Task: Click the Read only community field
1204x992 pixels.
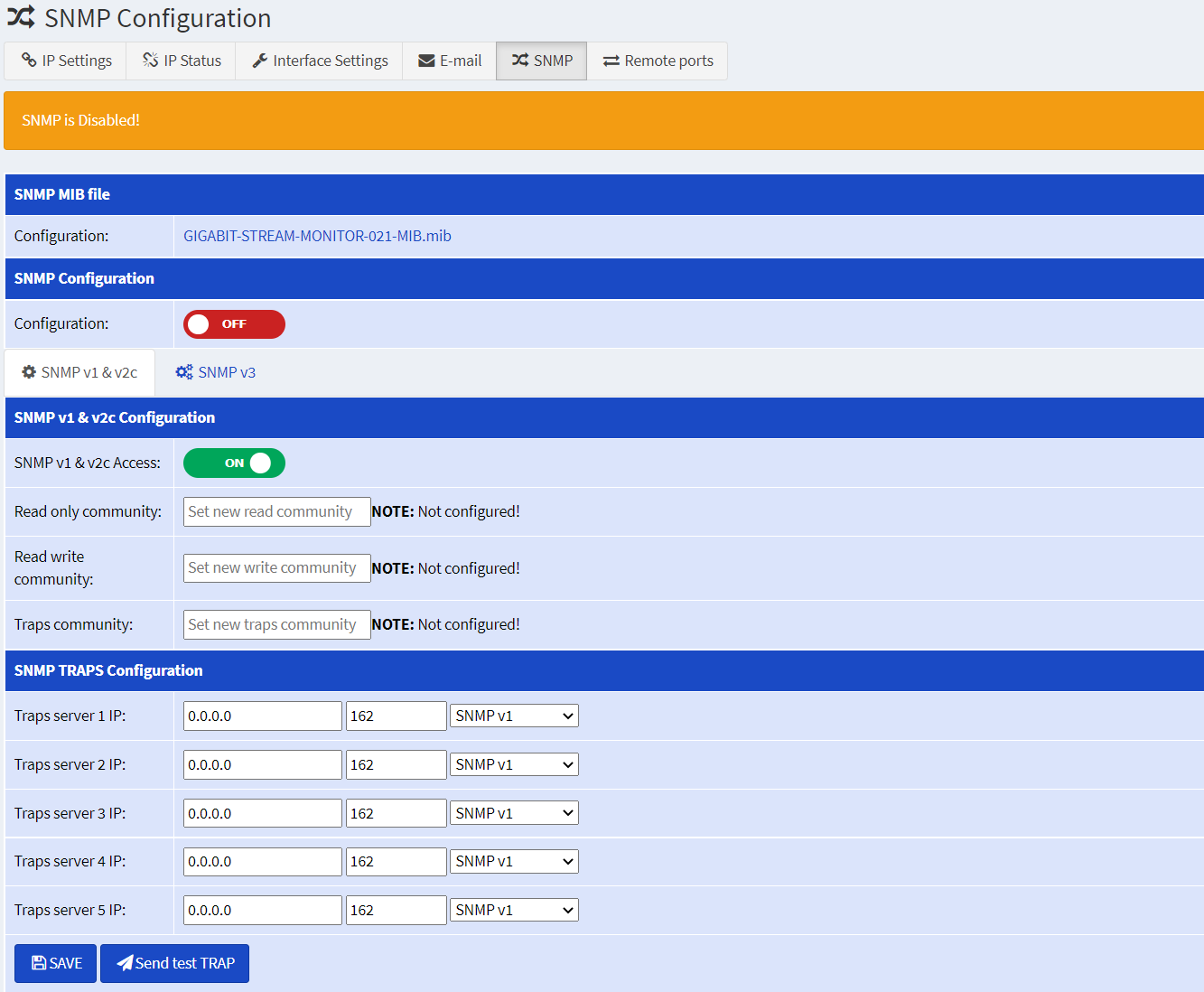Action: 276,511
